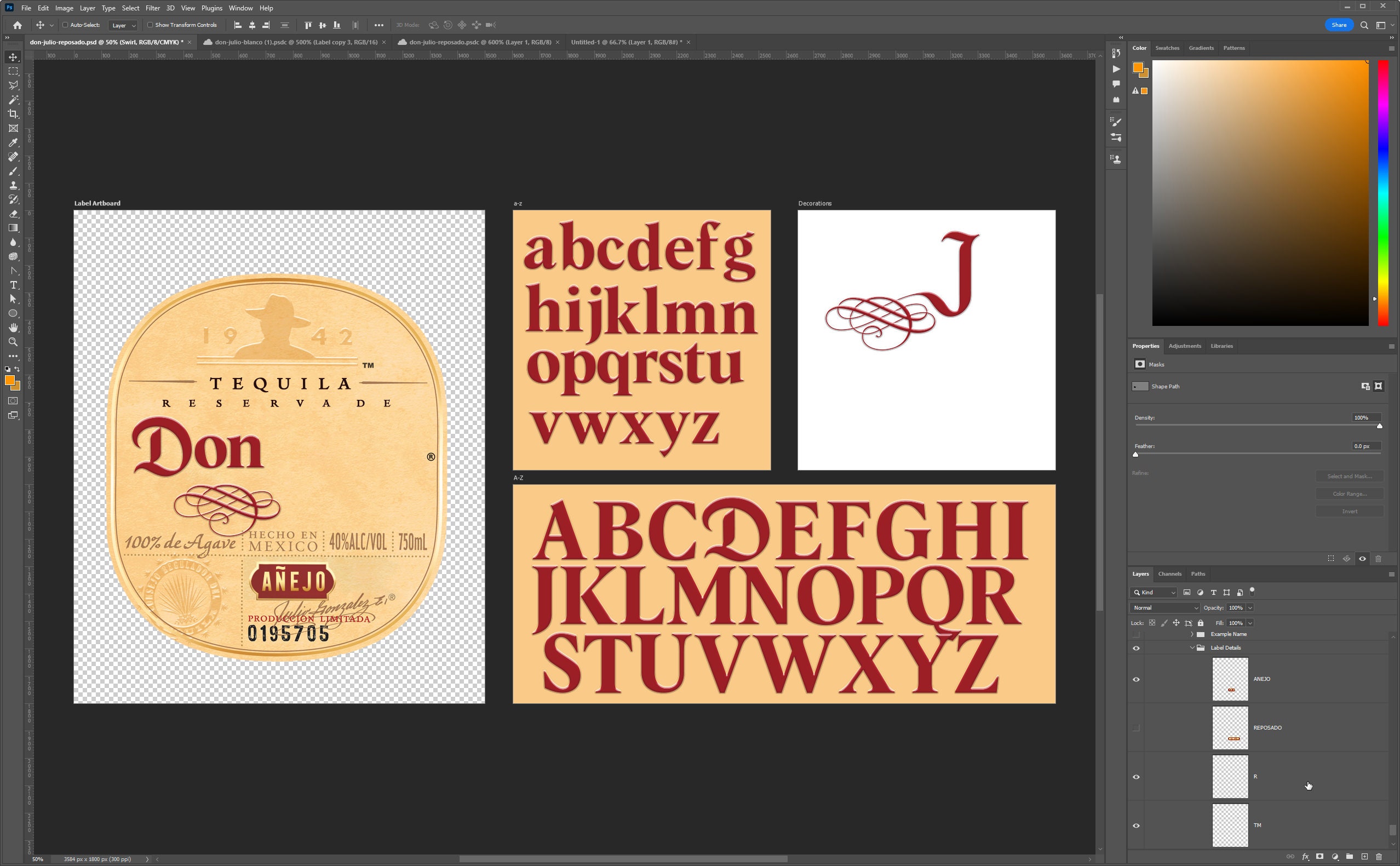Viewport: 1400px width, 866px height.
Task: Show the REPOSADO layer visibility
Action: click(x=1137, y=727)
